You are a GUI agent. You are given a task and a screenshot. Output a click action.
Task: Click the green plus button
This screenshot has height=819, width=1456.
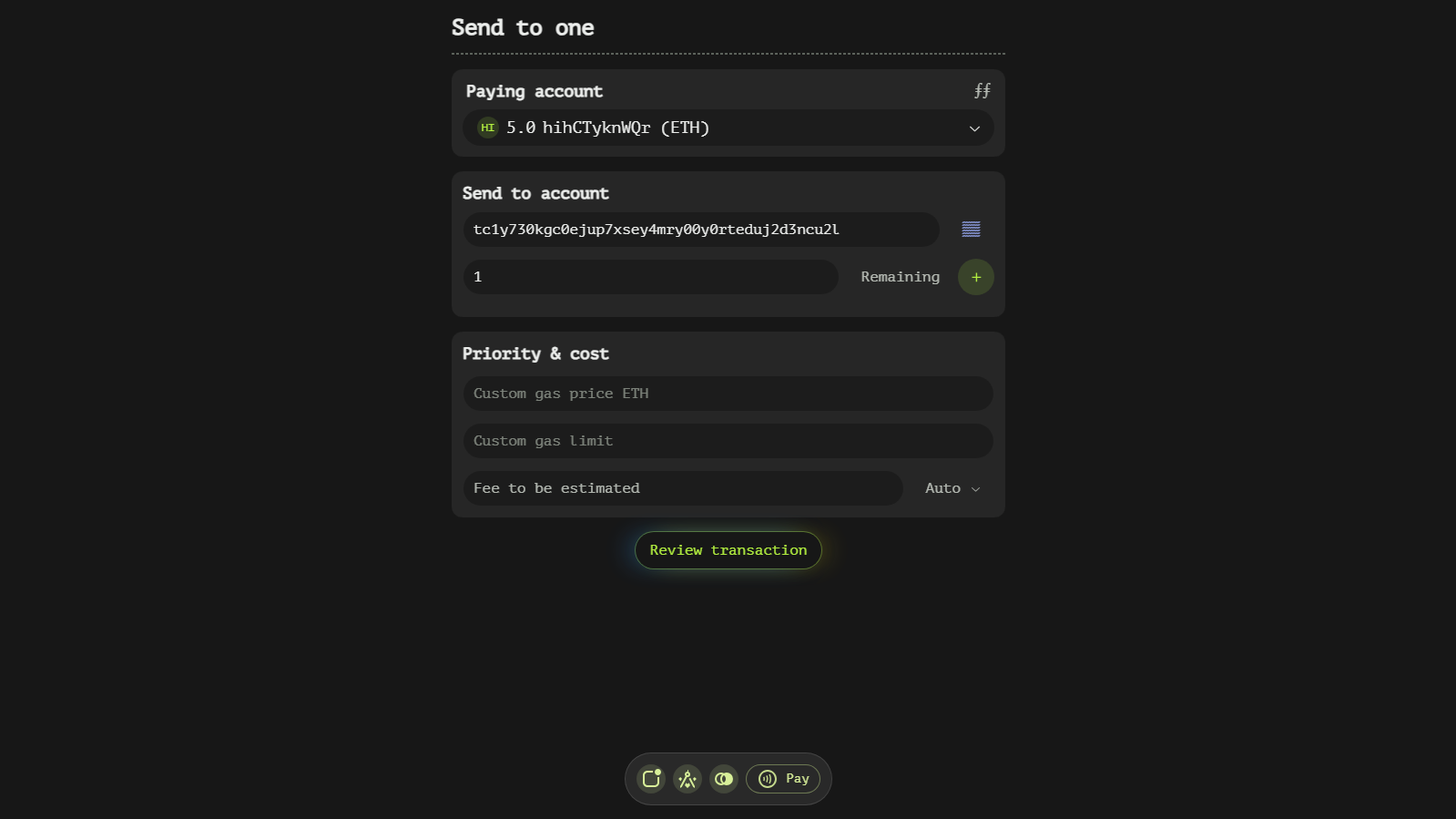pyautogui.click(x=975, y=277)
